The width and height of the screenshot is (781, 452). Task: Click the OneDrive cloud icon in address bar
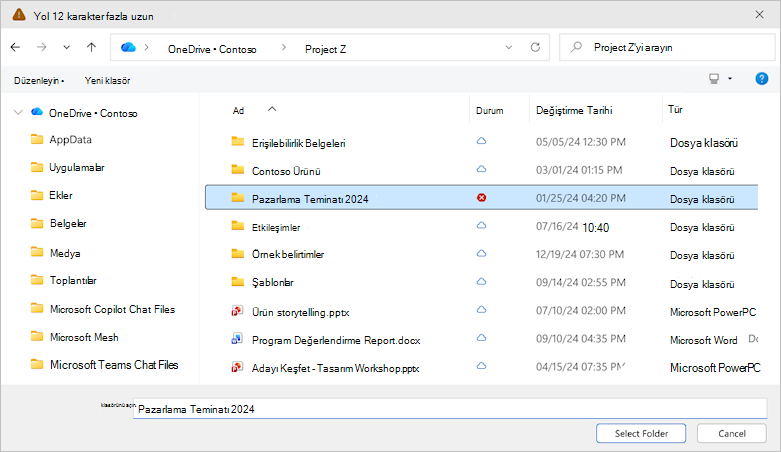[128, 47]
